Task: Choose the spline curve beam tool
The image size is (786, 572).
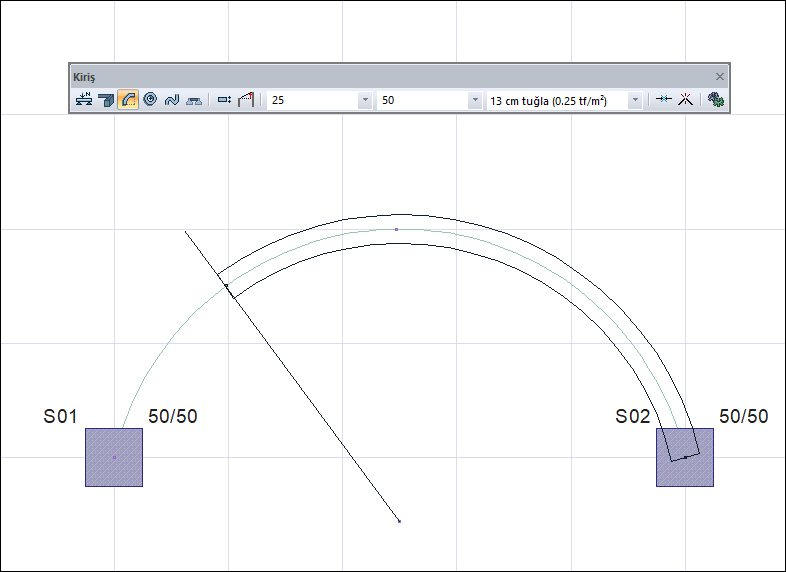Action: 172,100
